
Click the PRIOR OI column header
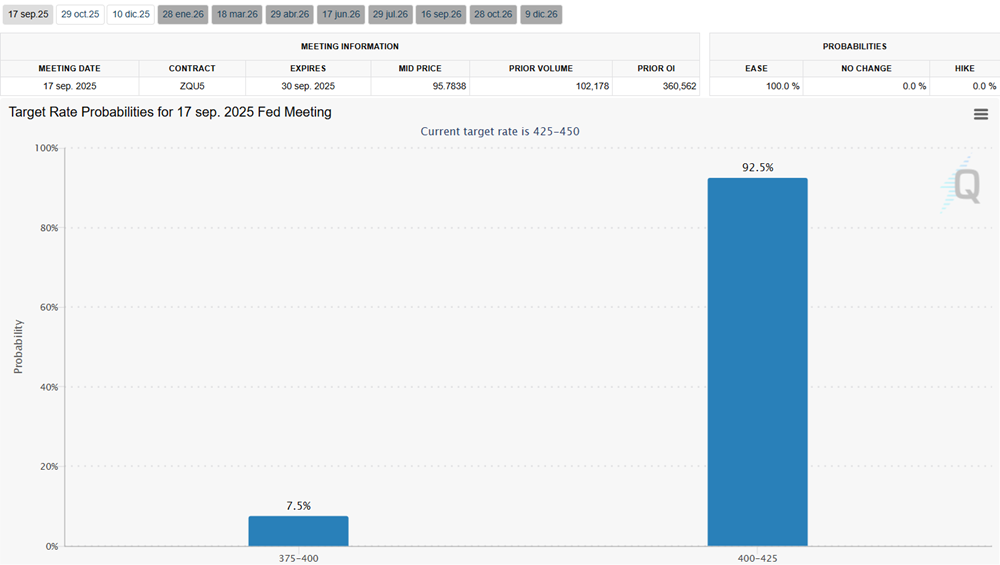tap(655, 69)
